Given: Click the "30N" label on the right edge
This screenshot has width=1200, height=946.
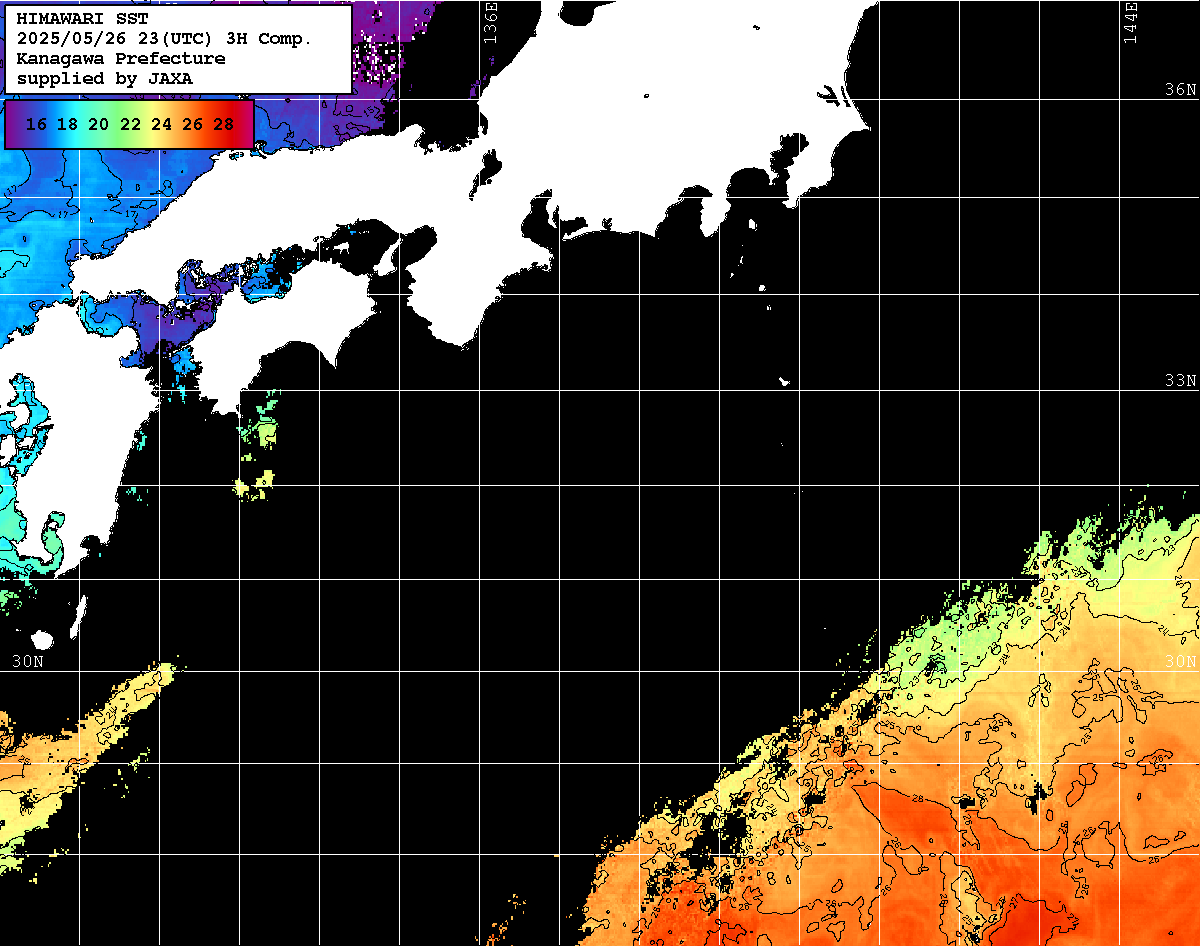Looking at the screenshot, I should (1181, 661).
